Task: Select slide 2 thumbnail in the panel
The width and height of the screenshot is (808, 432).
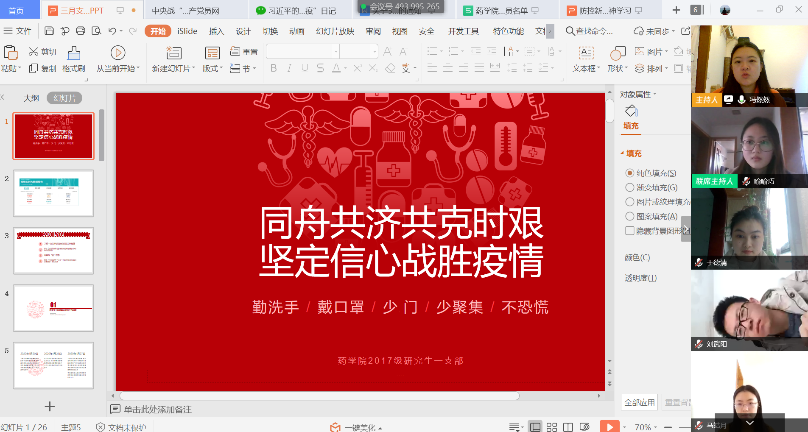Action: pyautogui.click(x=54, y=193)
